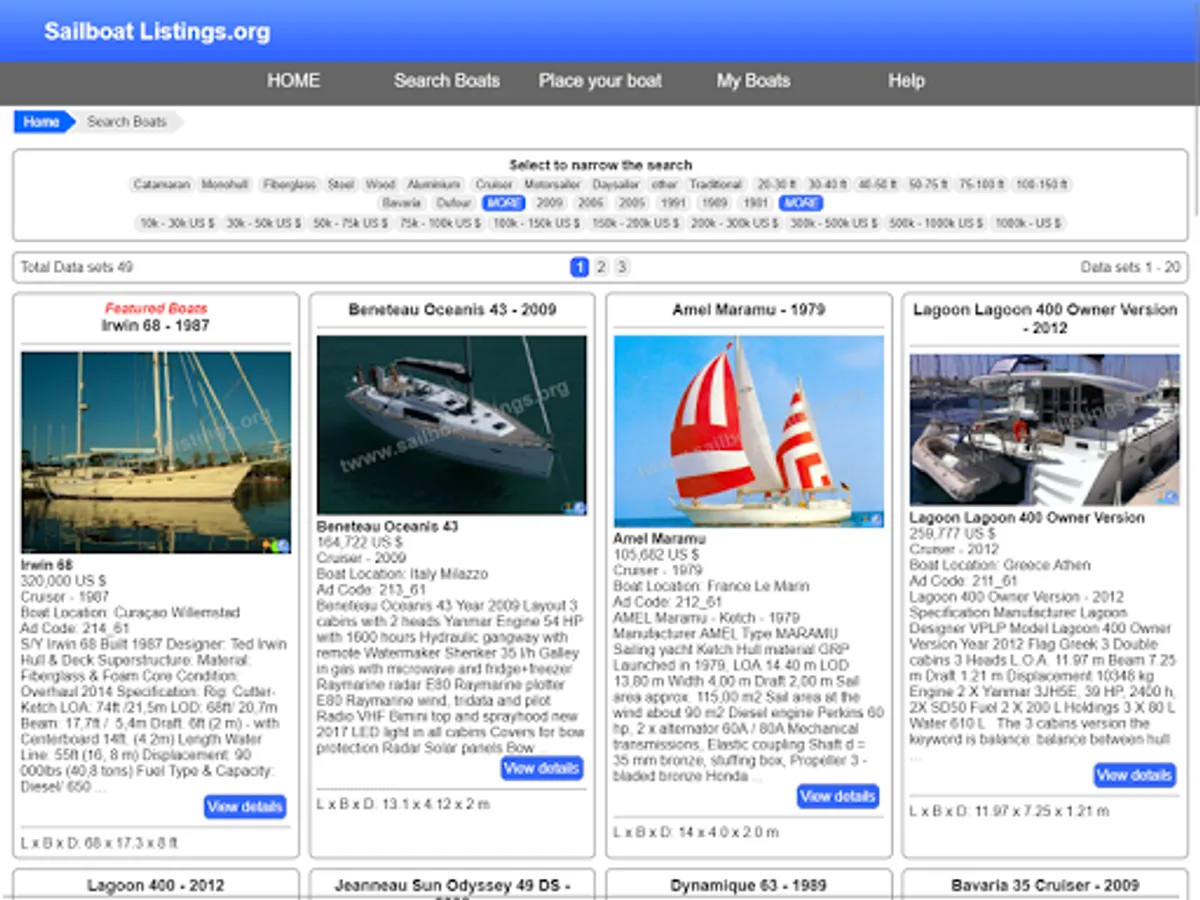Select price range 500k - 1000k US $
The width and height of the screenshot is (1200, 900).
[936, 223]
